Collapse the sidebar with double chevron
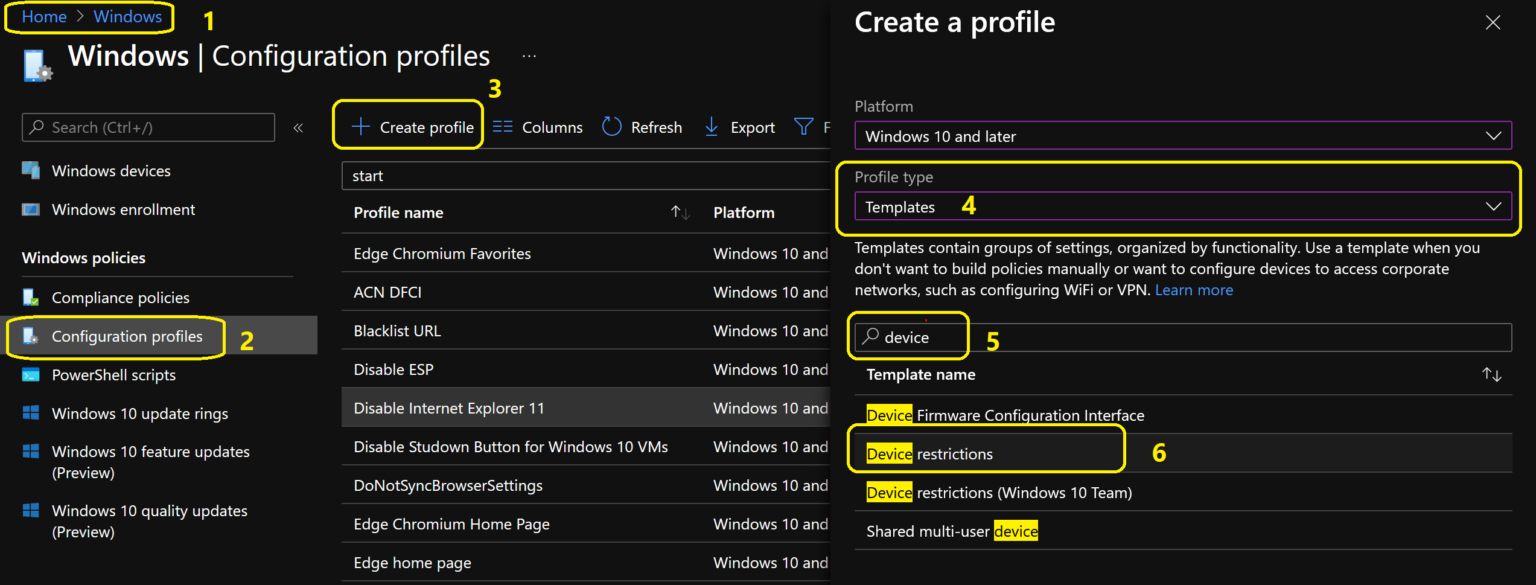 pos(298,128)
